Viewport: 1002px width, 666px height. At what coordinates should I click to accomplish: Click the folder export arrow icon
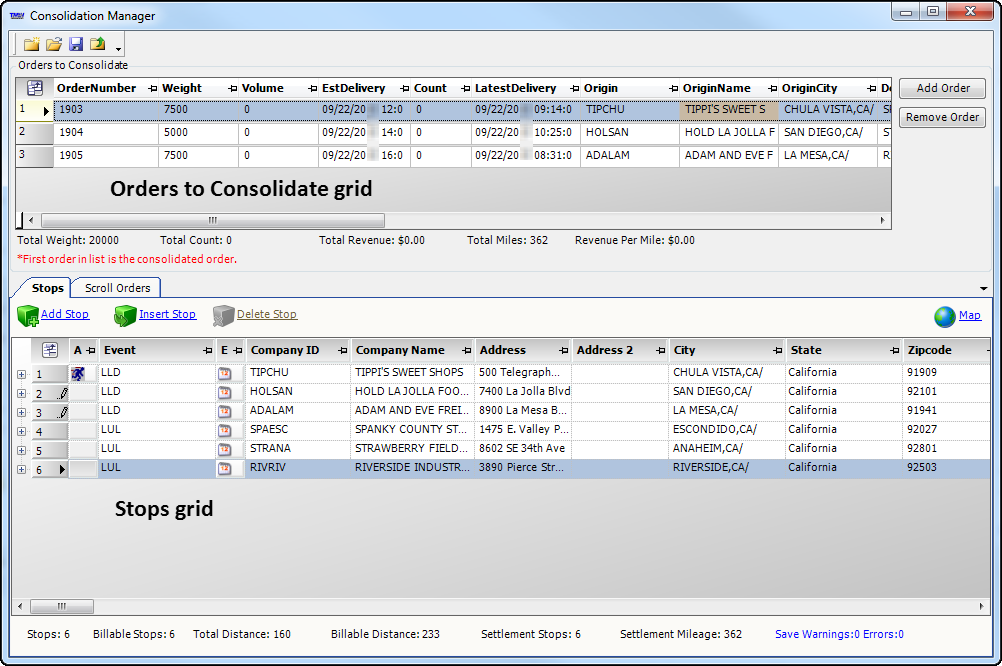pos(98,44)
